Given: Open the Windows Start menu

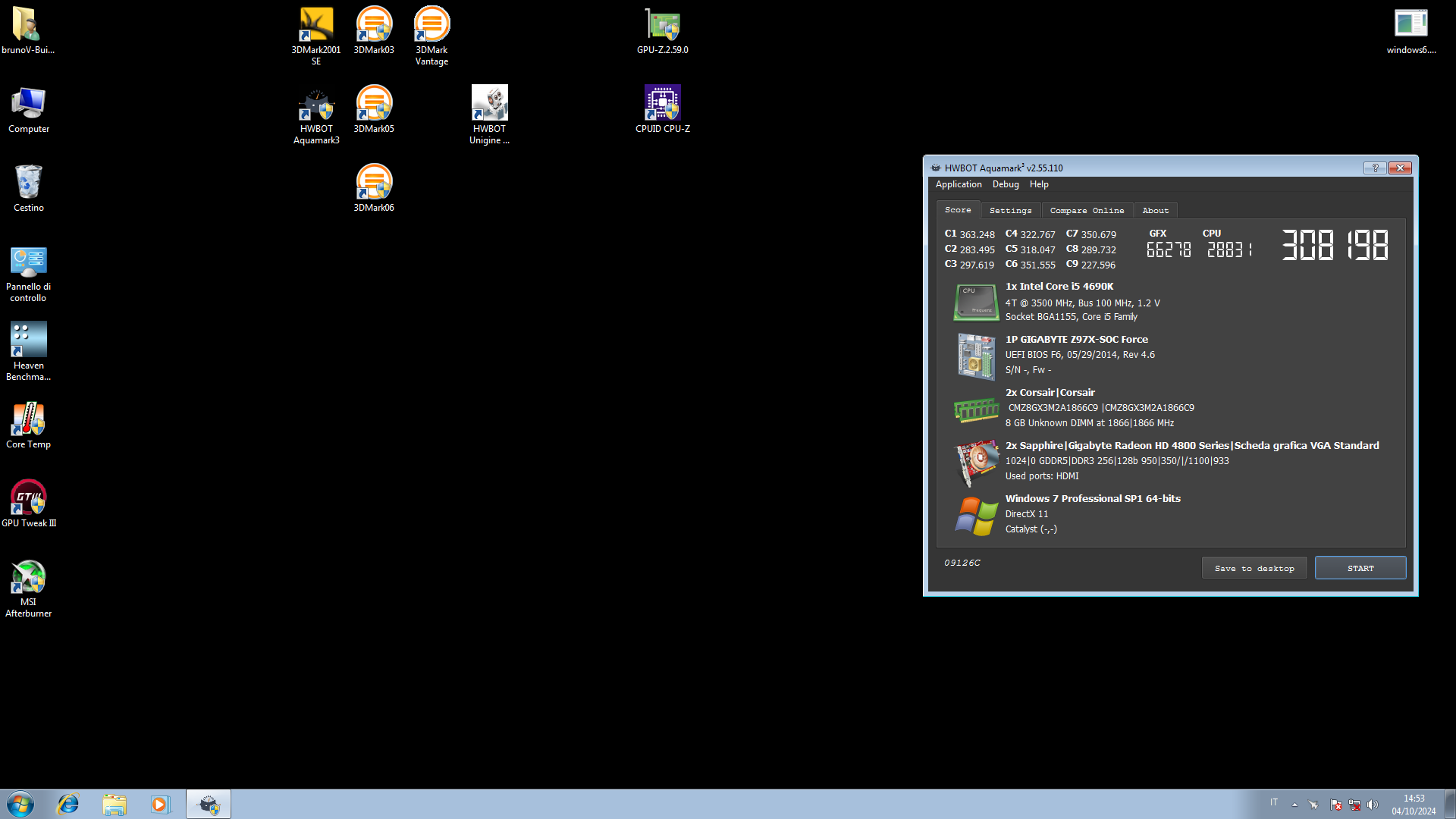Looking at the screenshot, I should 20,804.
